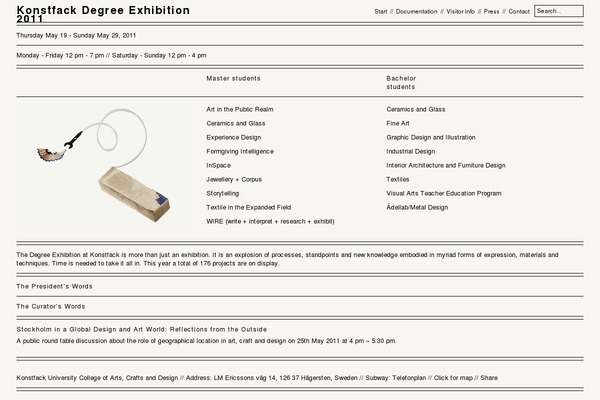Viewport: 600px width, 400px height.
Task: Click the Konstfack Degree Exhibition 2011 title
Action: 103,14
